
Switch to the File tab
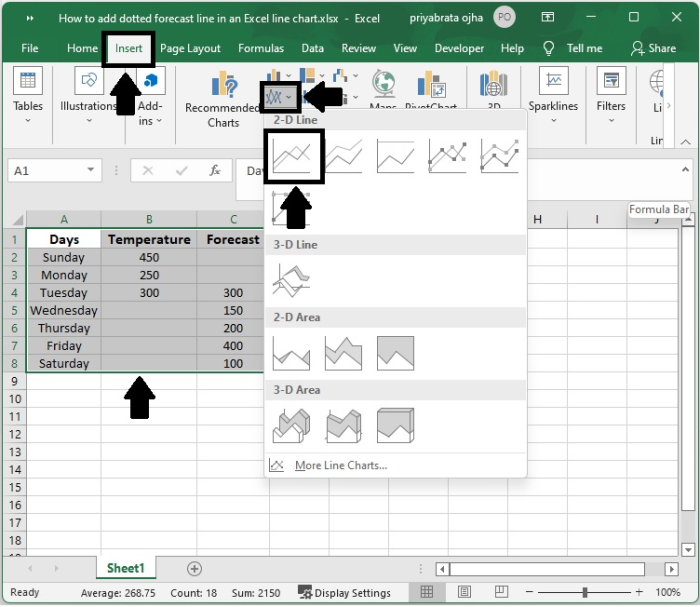click(x=29, y=48)
